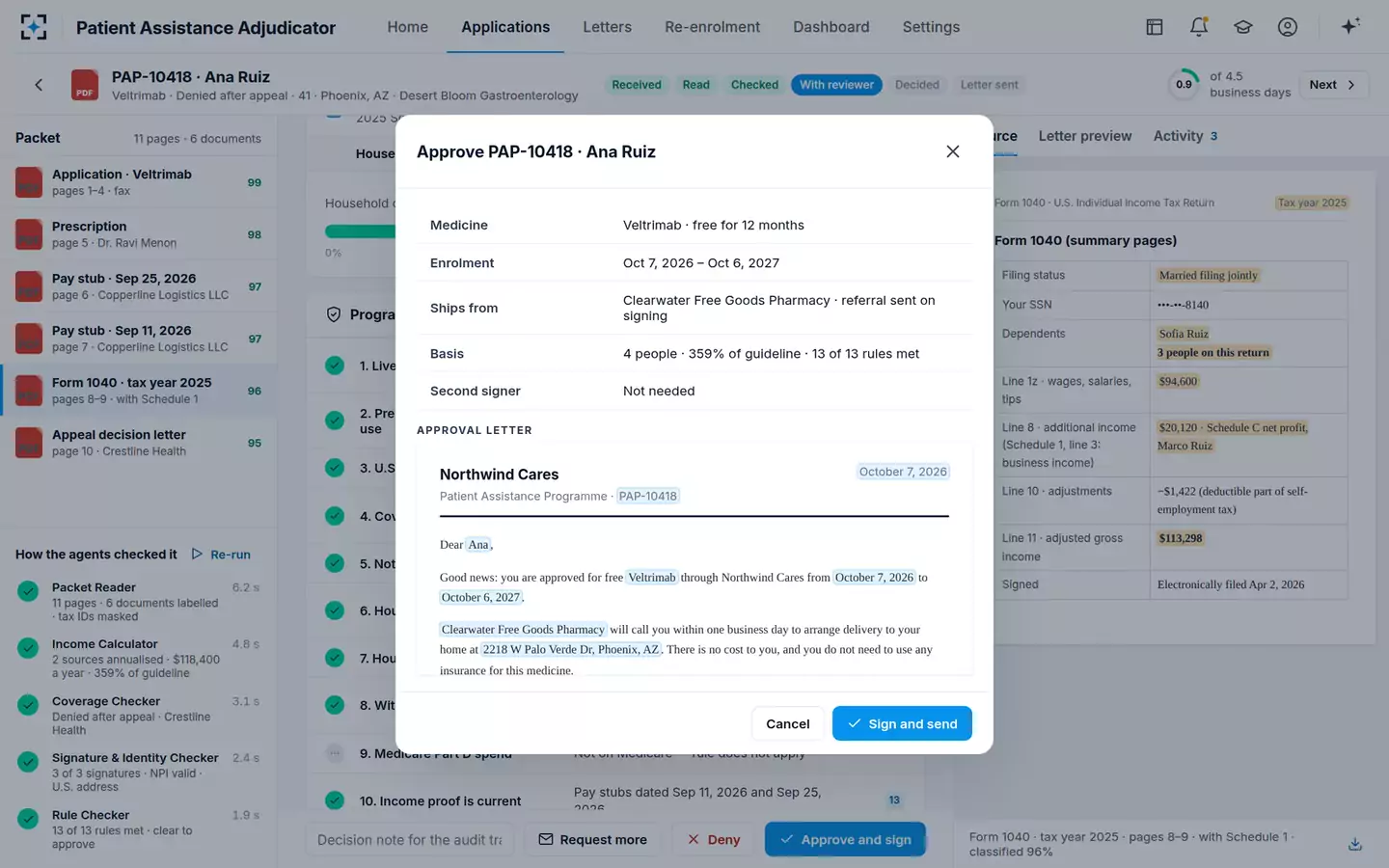1389x868 pixels.
Task: Open the Home menu
Action: click(408, 27)
